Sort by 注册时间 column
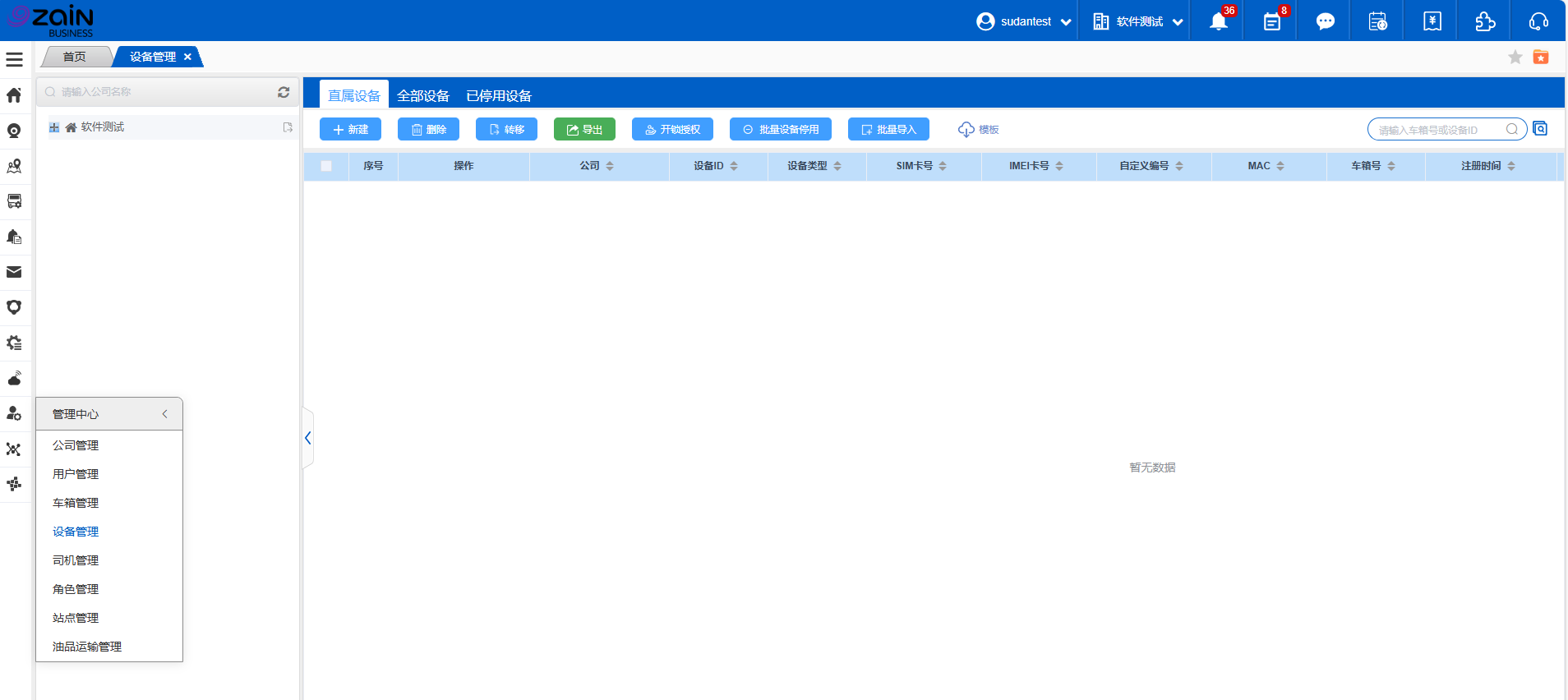The height and width of the screenshot is (700, 1568). pos(1511,166)
